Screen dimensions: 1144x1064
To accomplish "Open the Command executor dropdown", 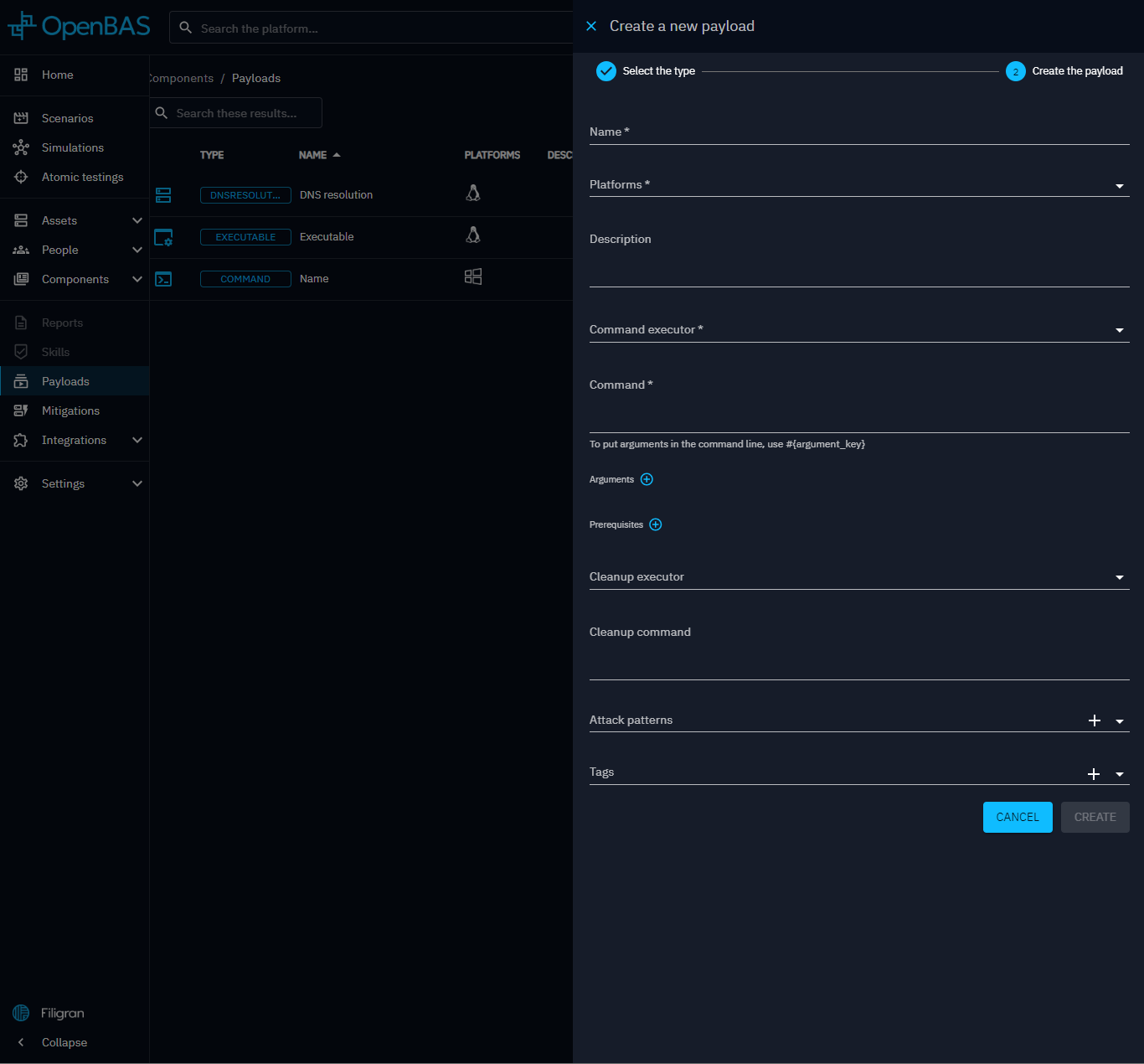I will (x=858, y=330).
